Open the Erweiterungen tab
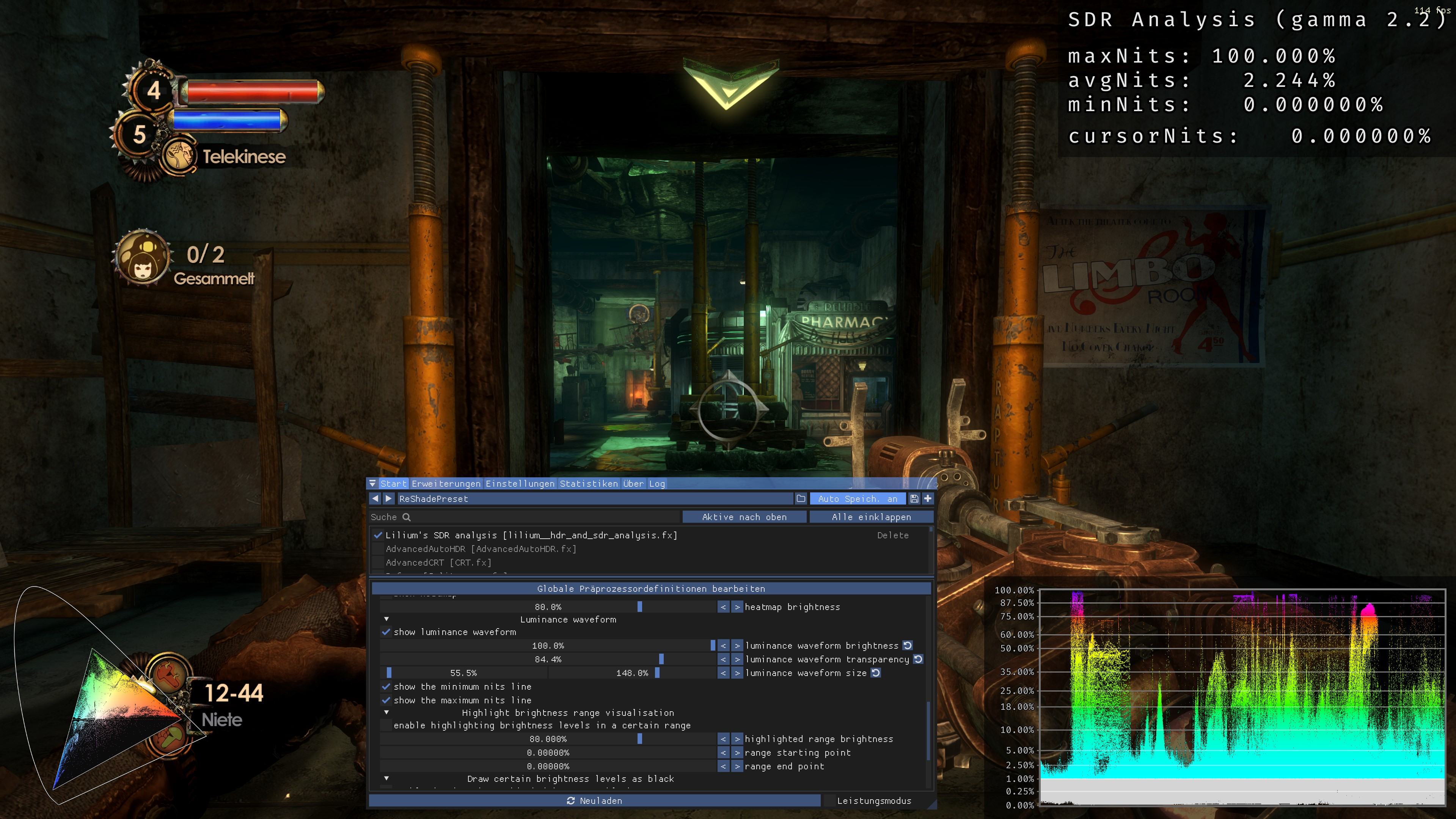1456x819 pixels. click(446, 484)
